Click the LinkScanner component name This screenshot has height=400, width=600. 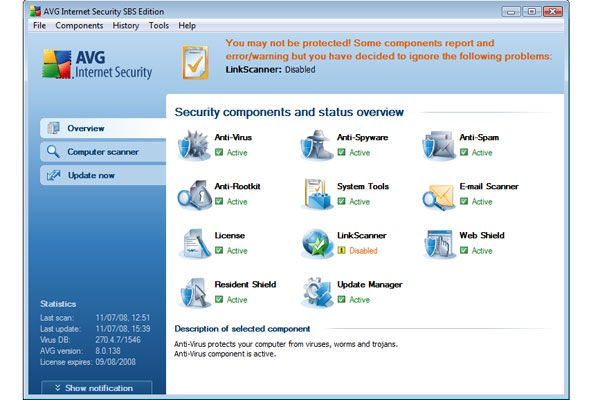tap(362, 235)
